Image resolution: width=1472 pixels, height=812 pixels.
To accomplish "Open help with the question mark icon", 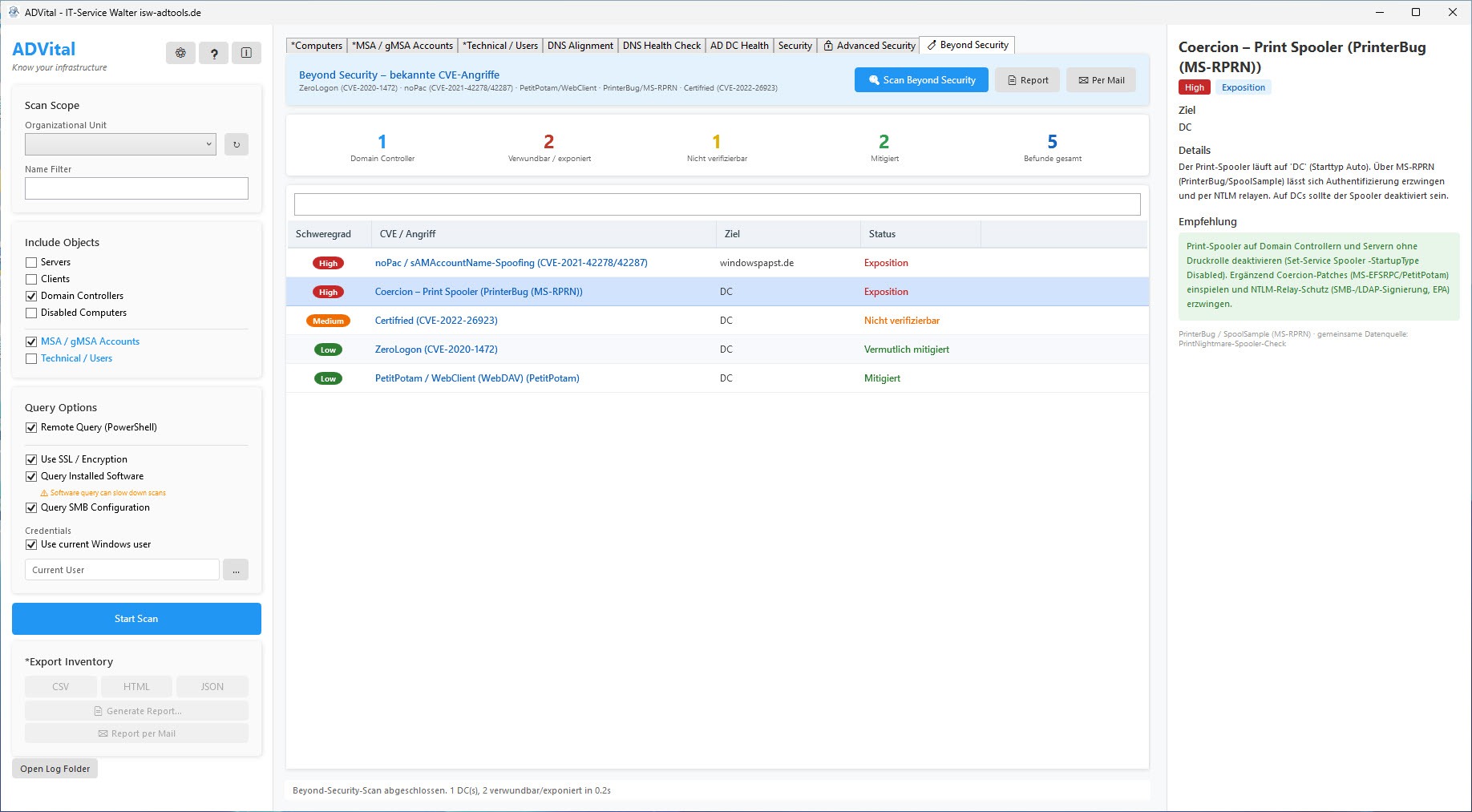I will point(213,53).
